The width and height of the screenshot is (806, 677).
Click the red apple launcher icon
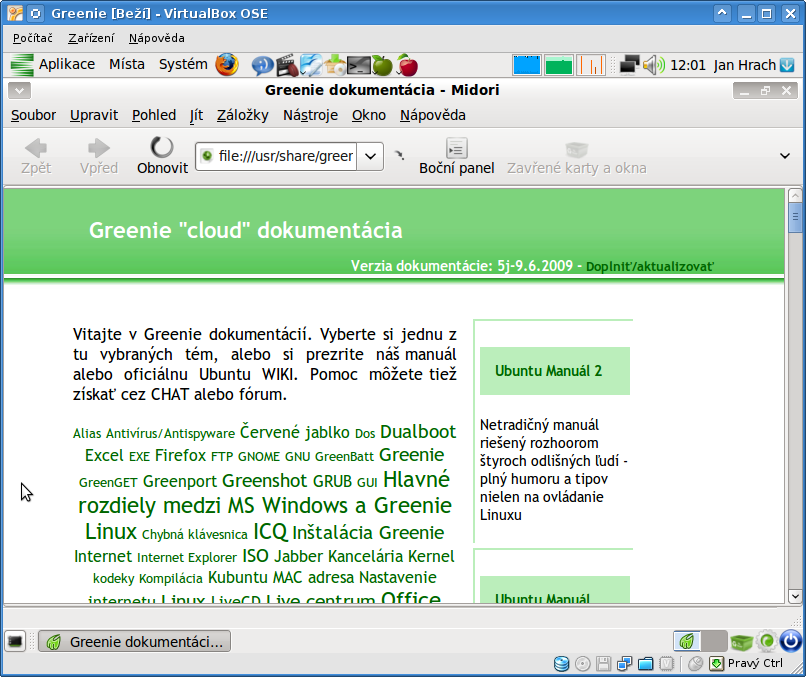[407, 65]
